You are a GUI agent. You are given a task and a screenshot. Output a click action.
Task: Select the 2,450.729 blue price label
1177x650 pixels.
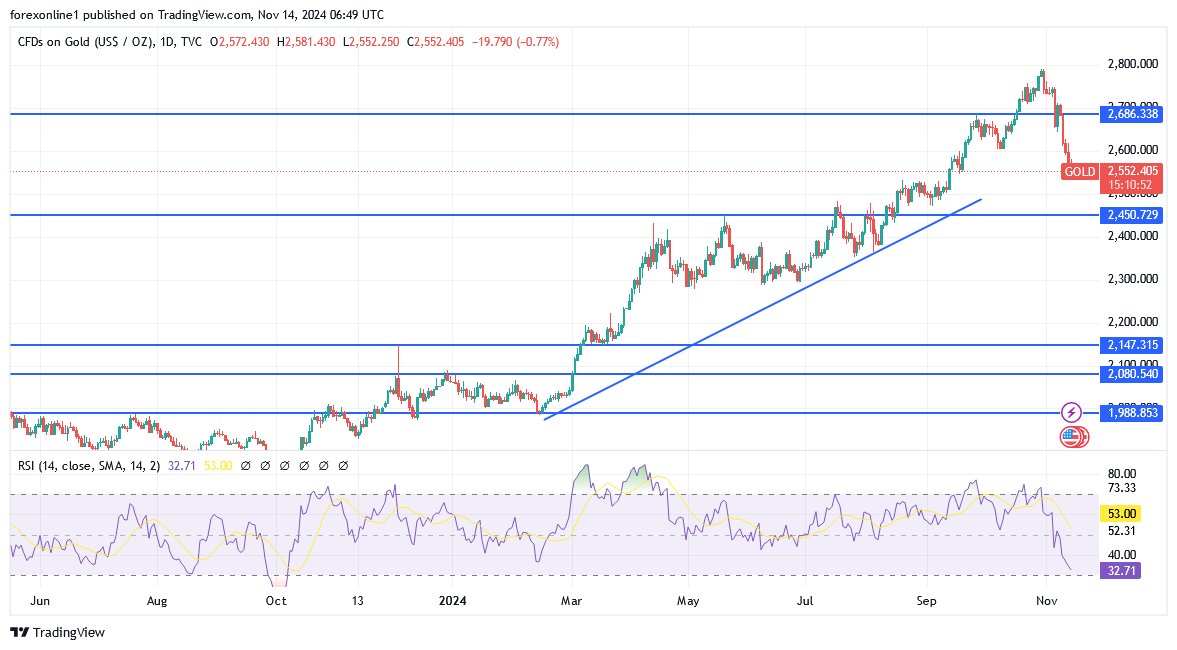point(1132,215)
